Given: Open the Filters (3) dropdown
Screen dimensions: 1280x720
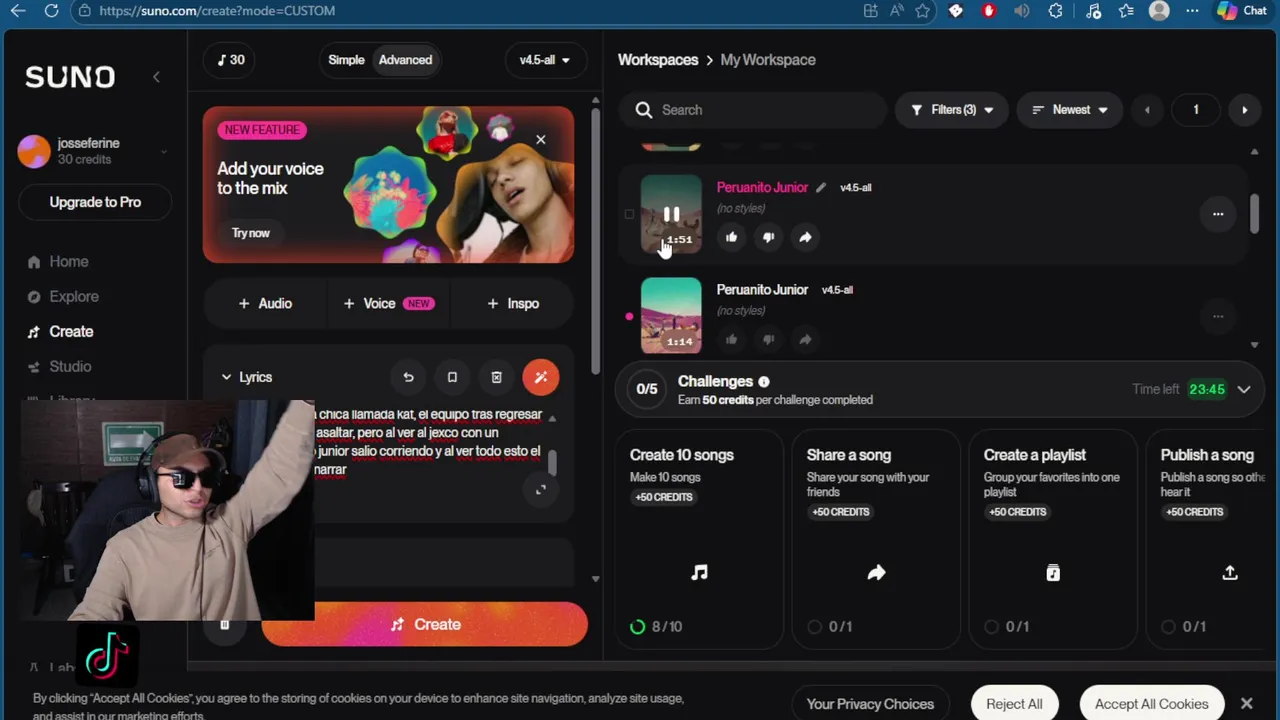Looking at the screenshot, I should [x=952, y=110].
